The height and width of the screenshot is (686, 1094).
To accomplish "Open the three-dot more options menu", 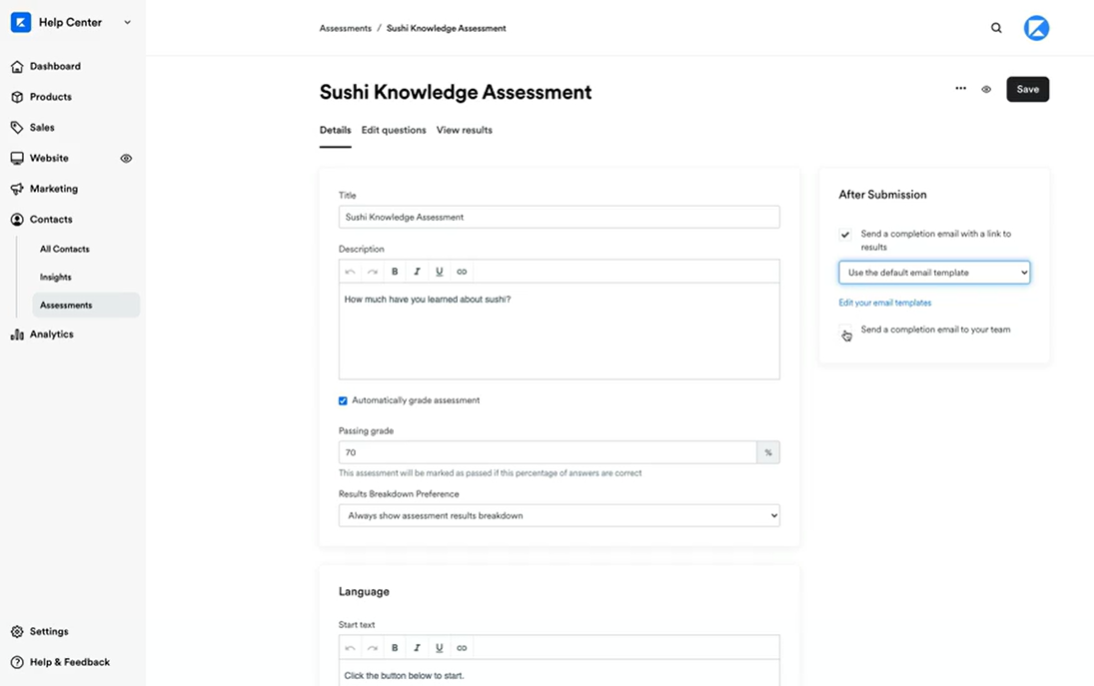I will click(x=960, y=89).
